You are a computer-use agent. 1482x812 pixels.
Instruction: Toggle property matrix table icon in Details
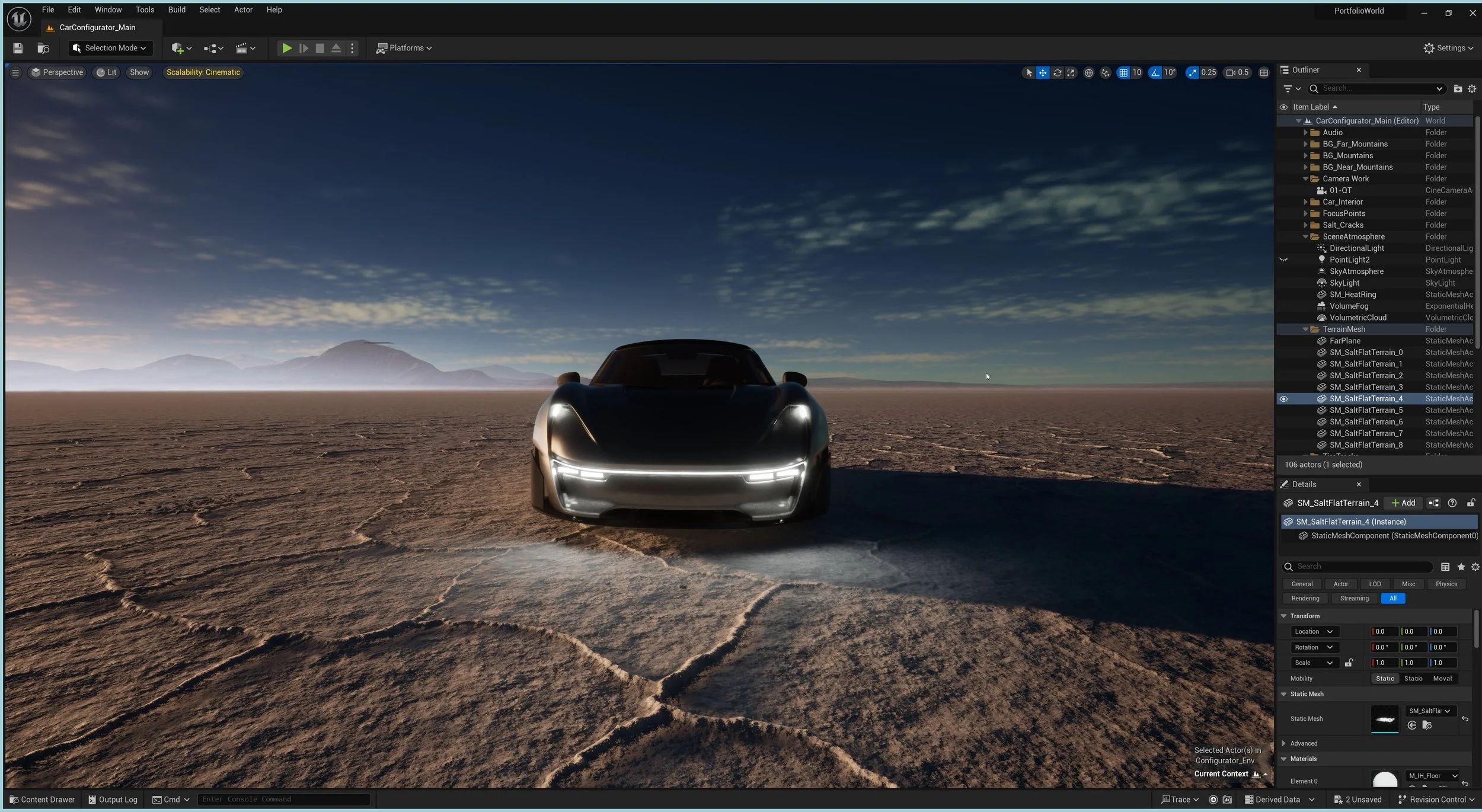(1445, 567)
